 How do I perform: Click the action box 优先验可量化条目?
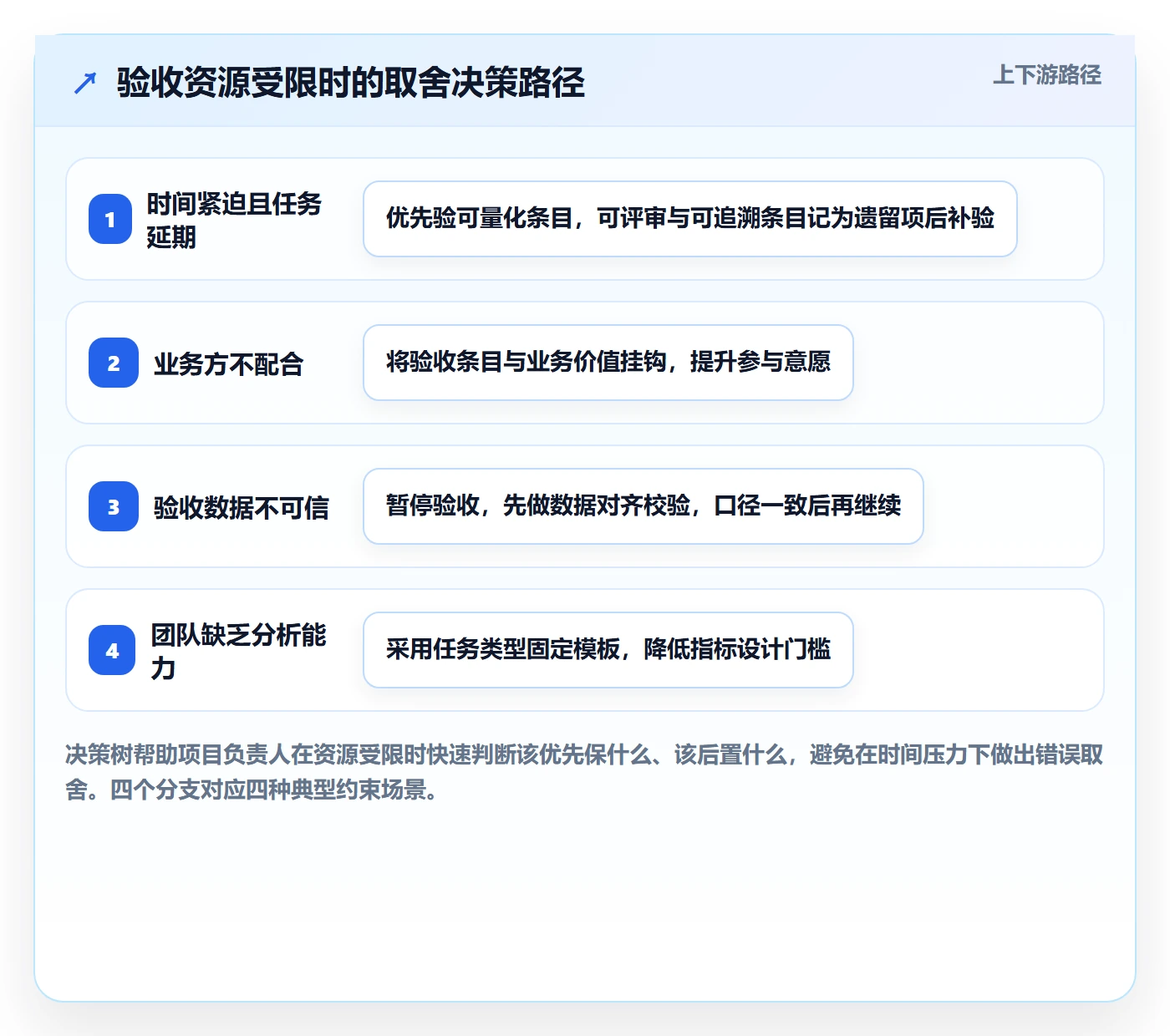pos(690,219)
